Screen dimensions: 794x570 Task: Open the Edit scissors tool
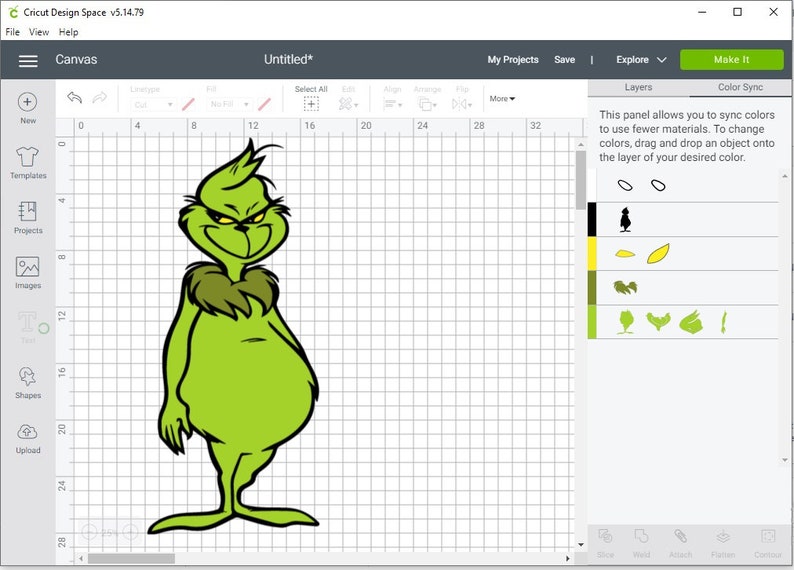(x=348, y=98)
